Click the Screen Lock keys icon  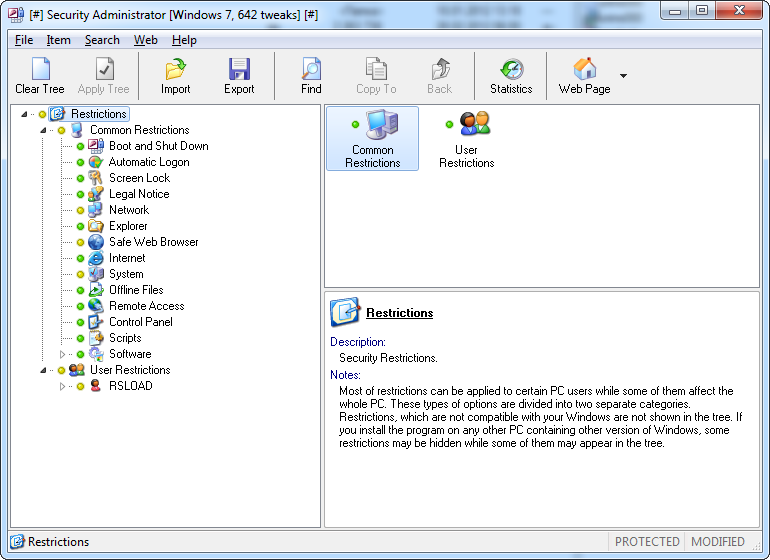pyautogui.click(x=95, y=178)
